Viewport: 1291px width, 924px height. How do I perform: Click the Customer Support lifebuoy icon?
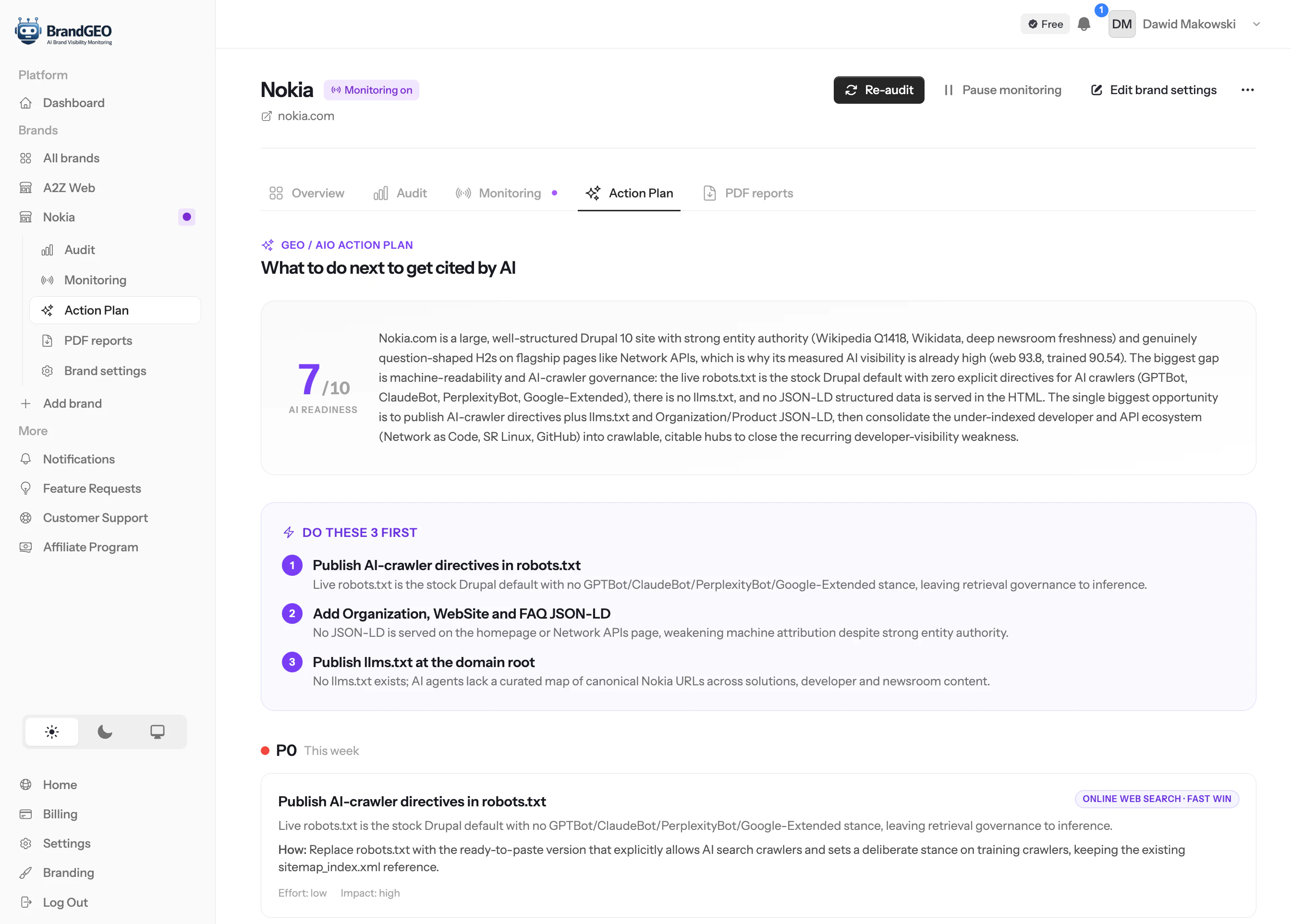click(x=25, y=518)
